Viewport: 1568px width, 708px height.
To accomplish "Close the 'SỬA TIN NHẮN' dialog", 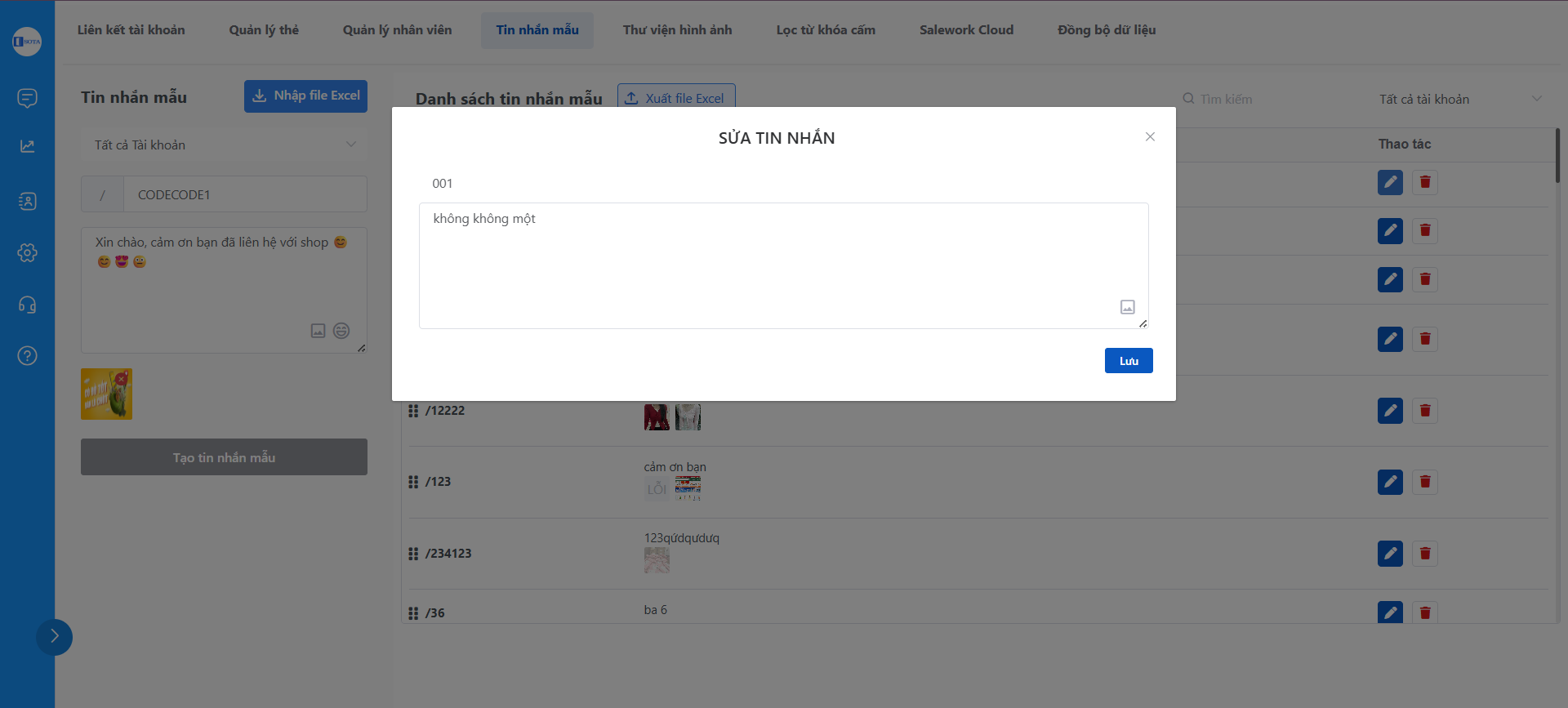I will tap(1150, 136).
